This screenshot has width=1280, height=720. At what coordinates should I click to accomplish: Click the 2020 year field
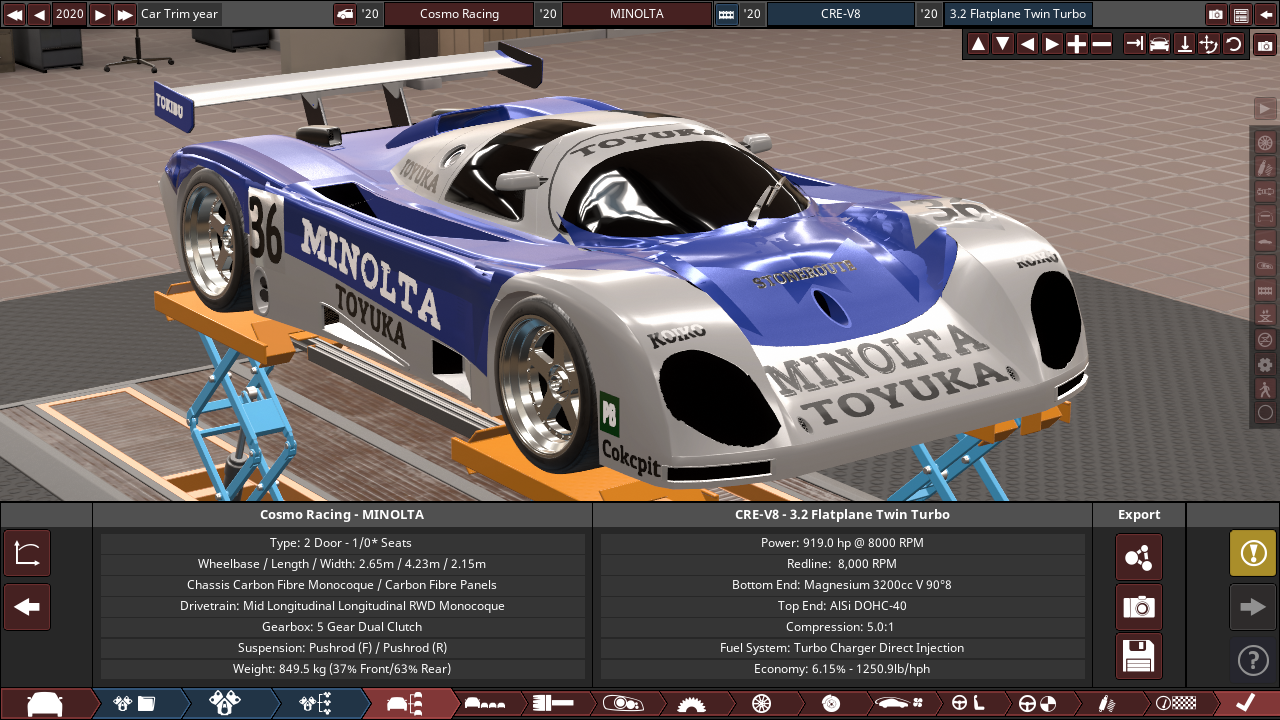point(70,14)
